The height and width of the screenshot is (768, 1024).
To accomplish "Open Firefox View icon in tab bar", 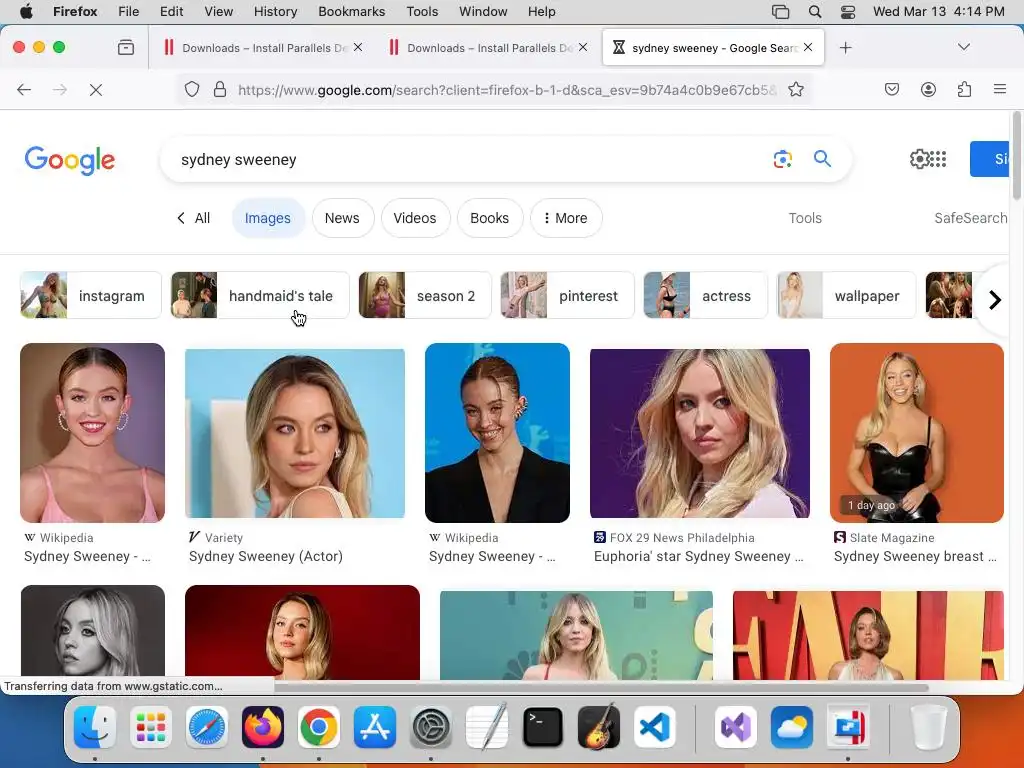I will (126, 47).
